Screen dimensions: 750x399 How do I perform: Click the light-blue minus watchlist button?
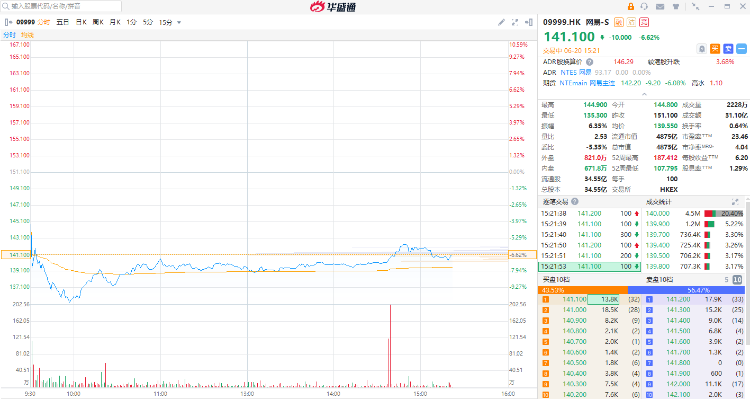741,49
